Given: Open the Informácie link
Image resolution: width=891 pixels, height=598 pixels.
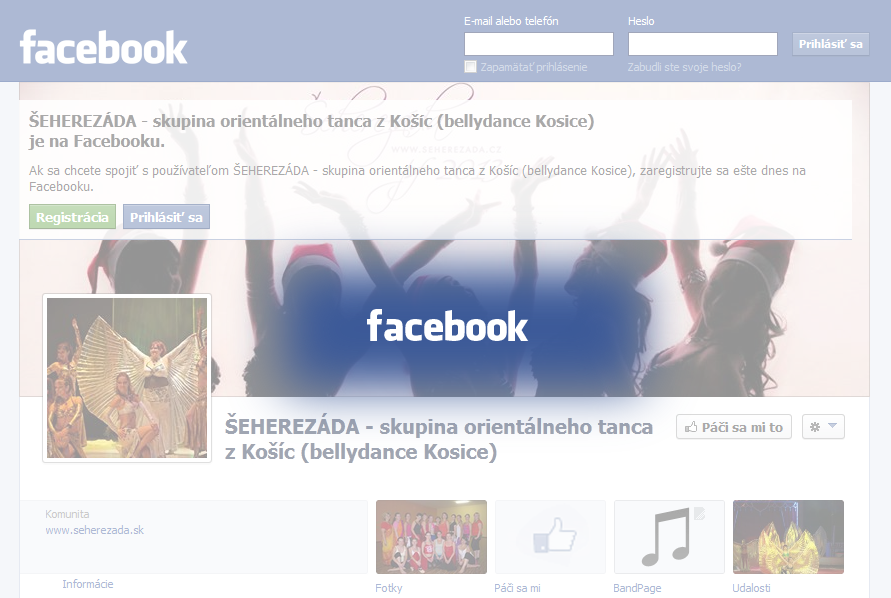Looking at the screenshot, I should pyautogui.click(x=88, y=584).
